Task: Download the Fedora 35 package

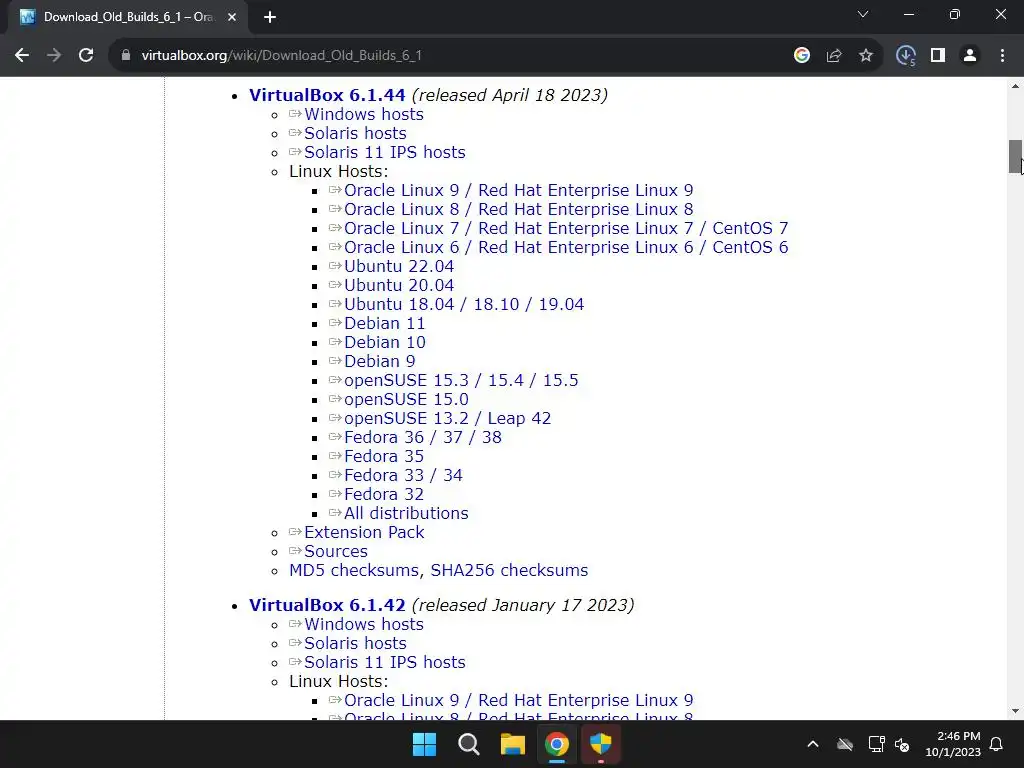Action: [384, 456]
